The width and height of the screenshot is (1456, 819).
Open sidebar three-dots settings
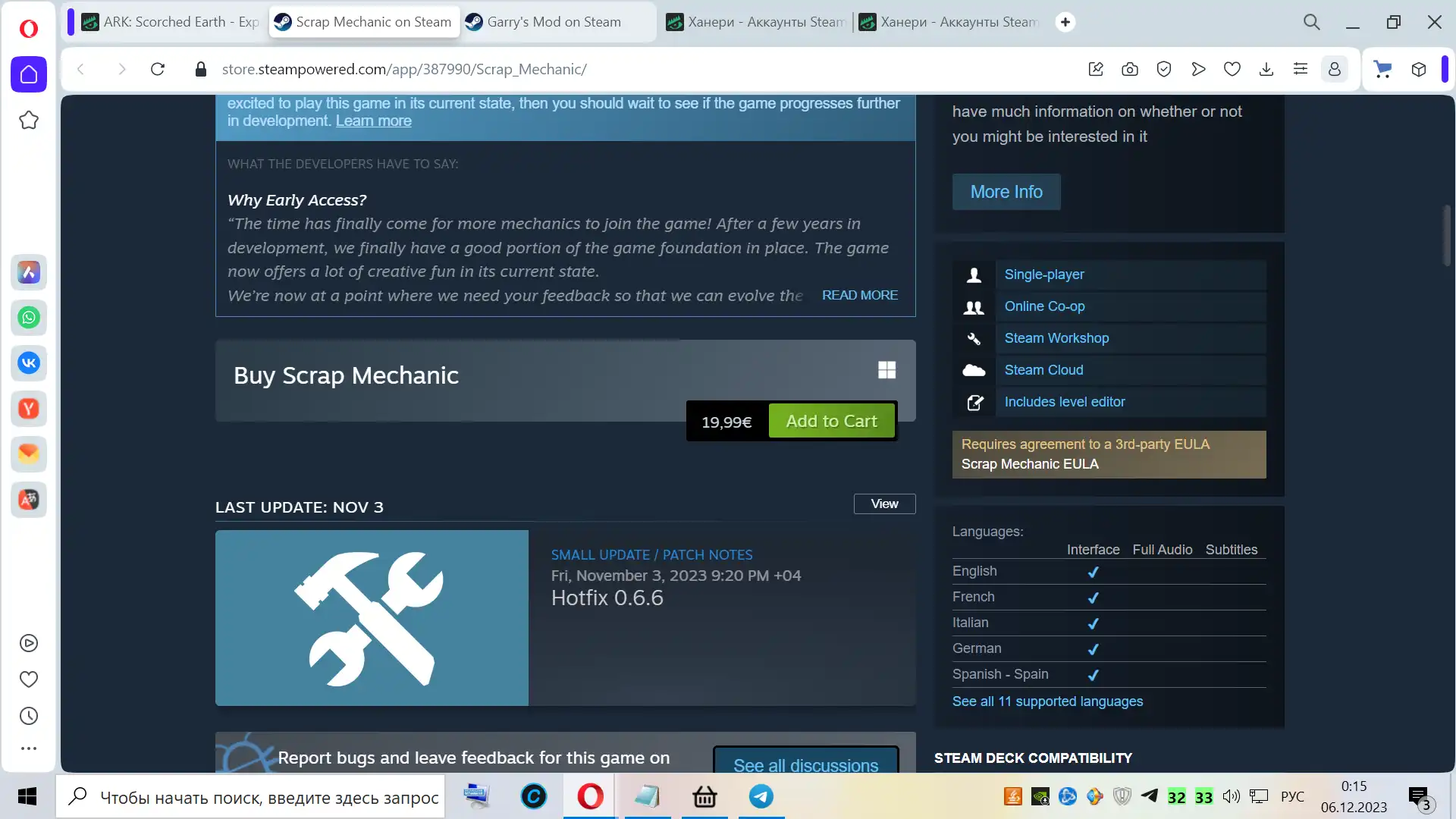point(29,748)
